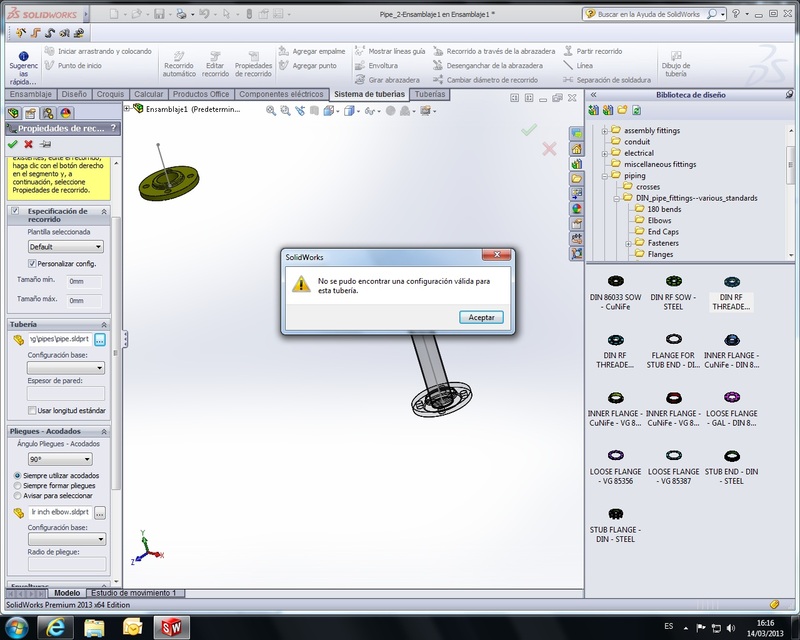This screenshot has width=800, height=640.
Task: Accept the warning dialog with Aceptar
Action: tap(481, 317)
